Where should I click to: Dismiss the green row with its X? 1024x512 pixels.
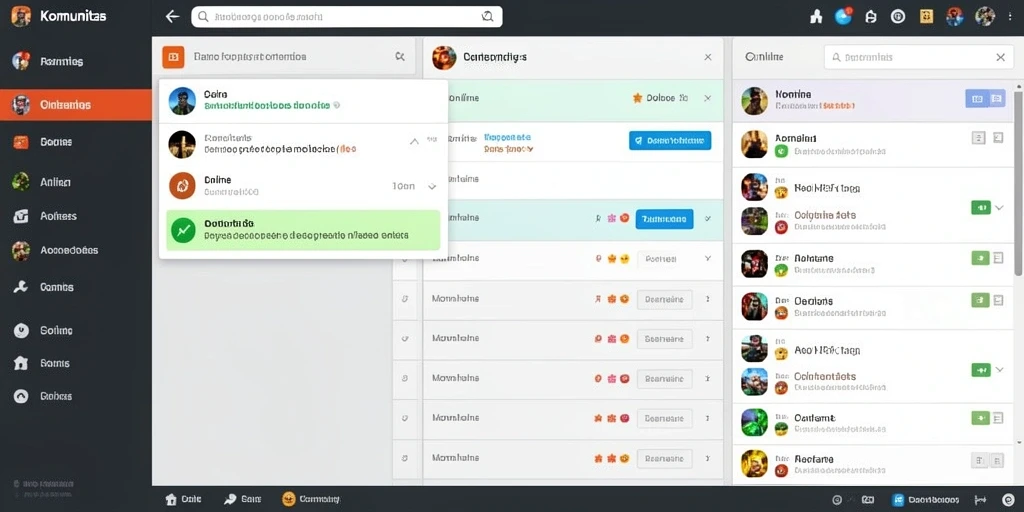707,98
